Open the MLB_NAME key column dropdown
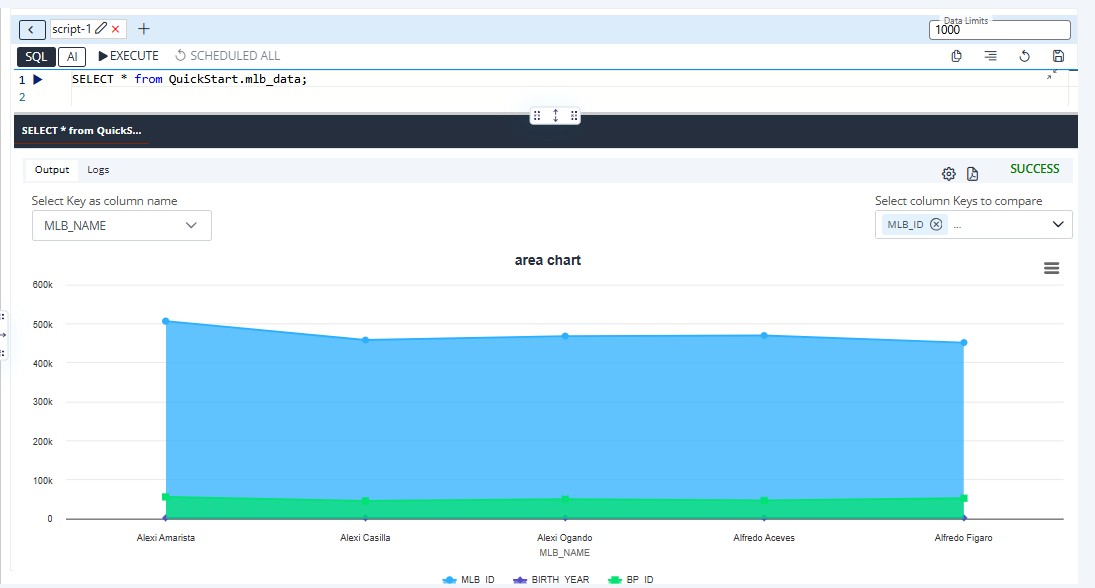Screen dimensions: 1095x588 coord(121,225)
